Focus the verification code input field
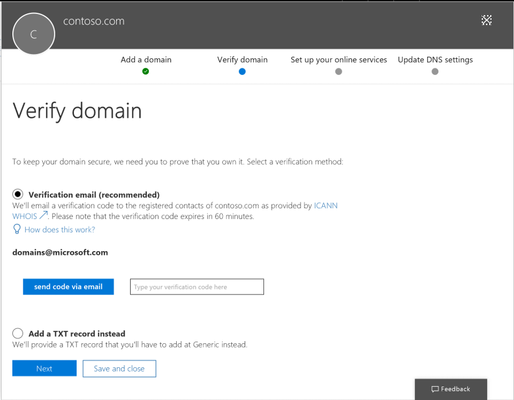The image size is (514, 400). pos(197,287)
